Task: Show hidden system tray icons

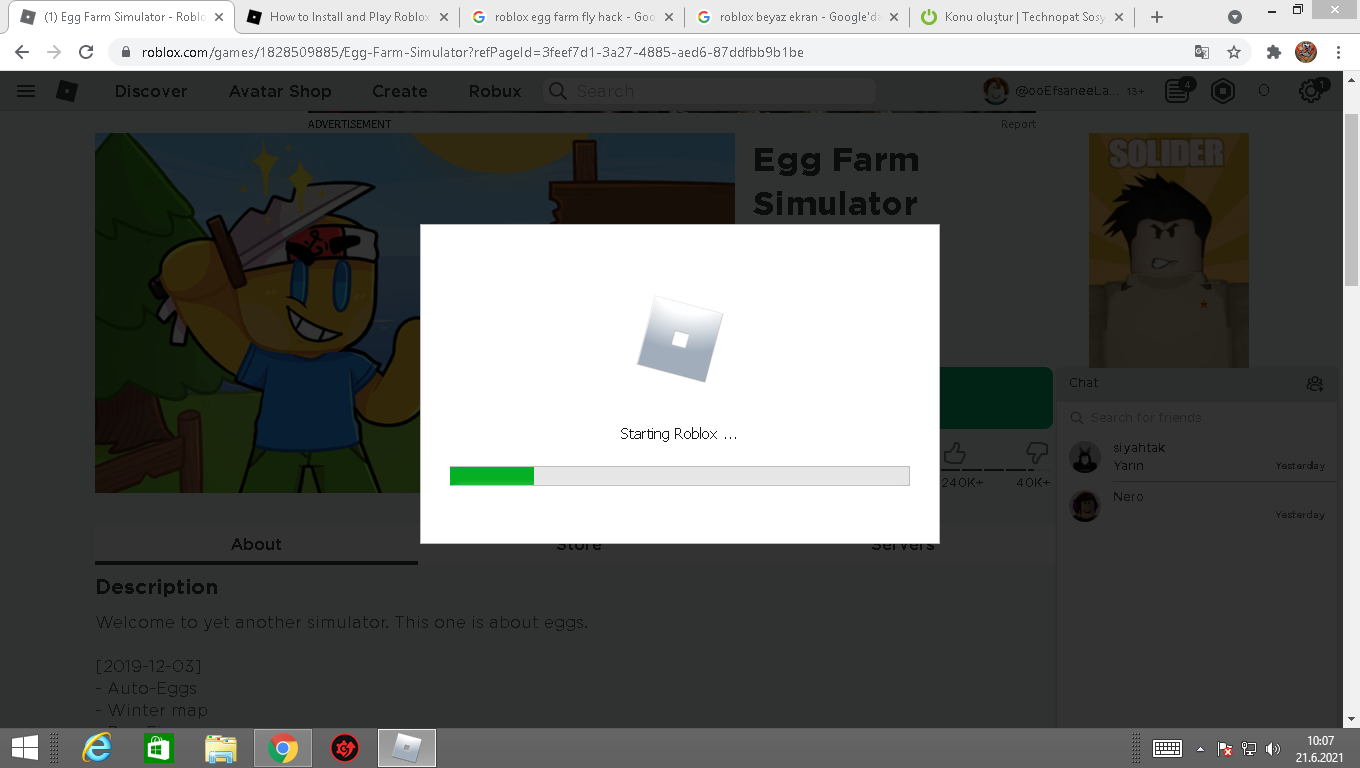Action: (x=1201, y=749)
